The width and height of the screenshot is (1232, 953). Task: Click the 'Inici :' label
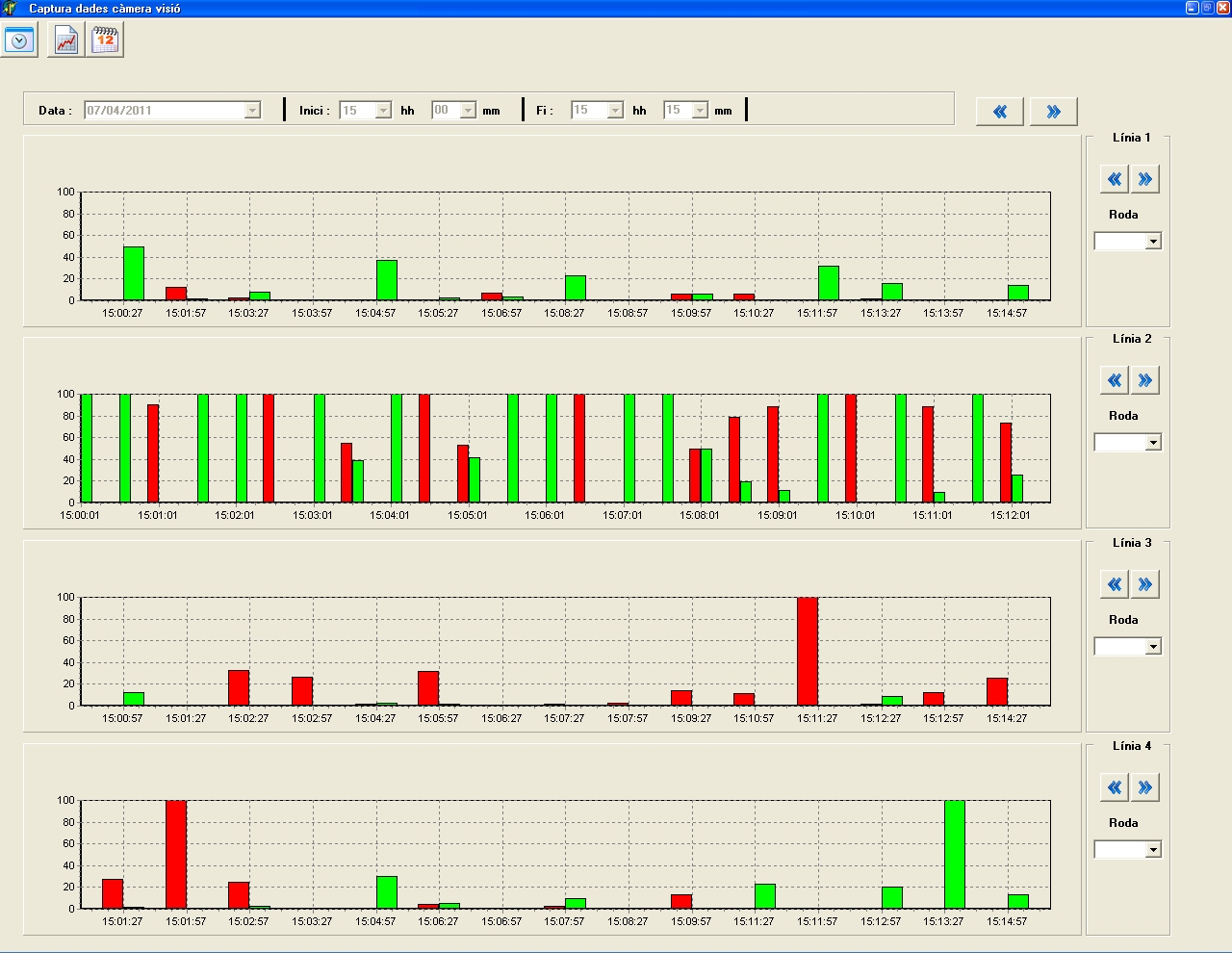315,111
